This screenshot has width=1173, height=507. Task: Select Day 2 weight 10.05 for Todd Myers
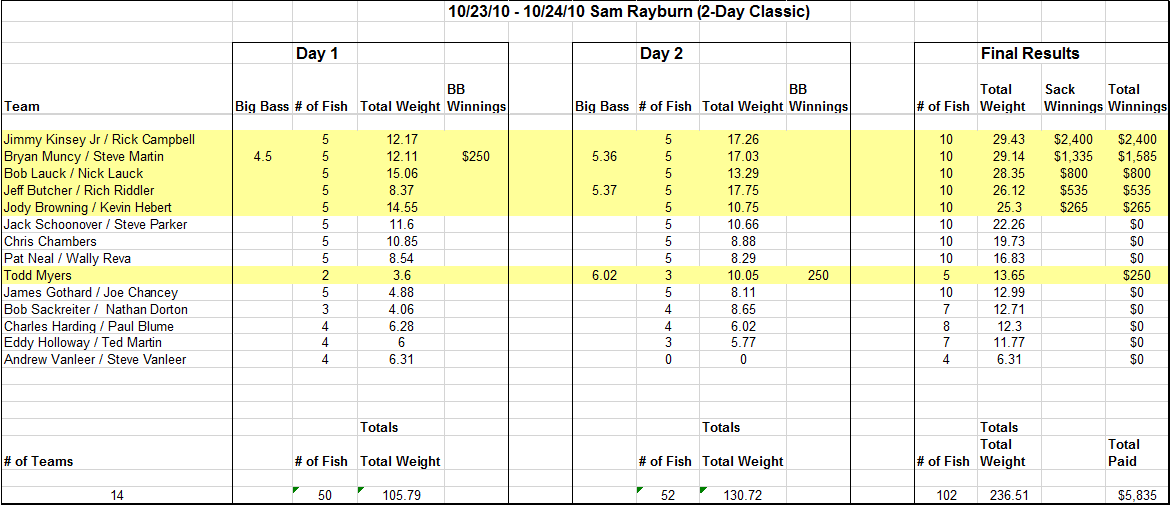click(743, 275)
